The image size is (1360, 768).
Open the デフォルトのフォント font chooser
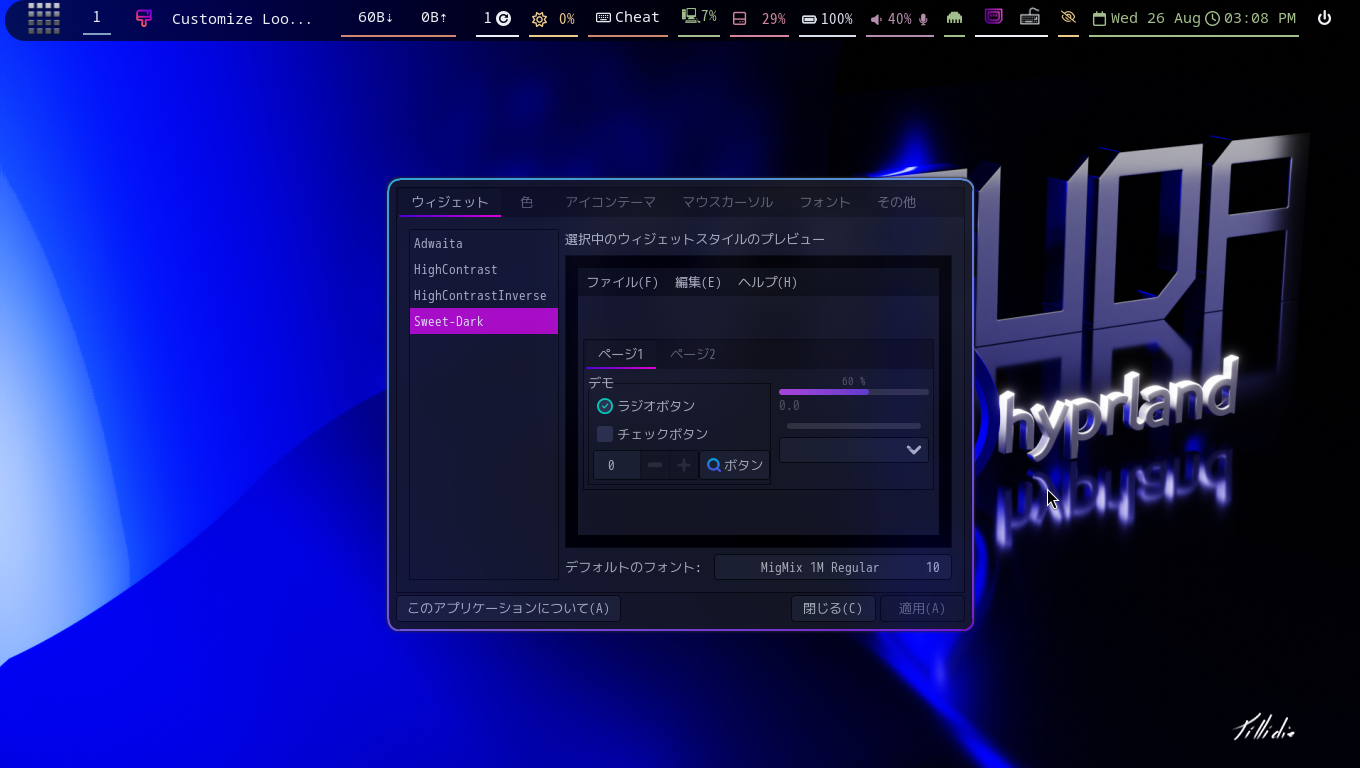pyautogui.click(x=832, y=567)
